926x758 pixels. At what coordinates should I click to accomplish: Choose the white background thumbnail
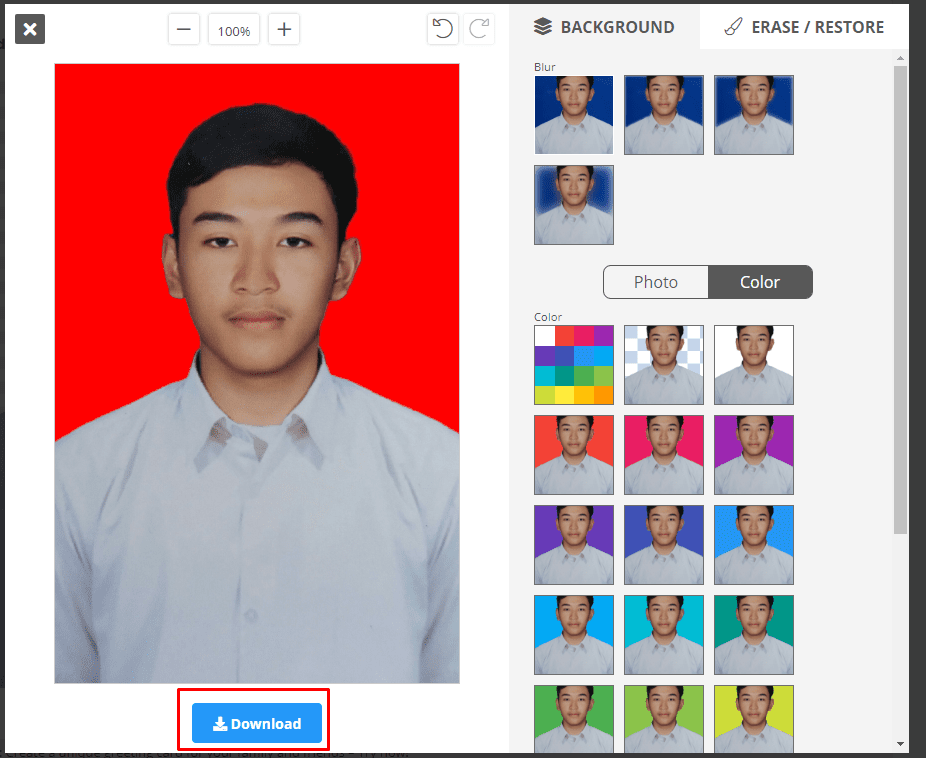pyautogui.click(x=753, y=364)
